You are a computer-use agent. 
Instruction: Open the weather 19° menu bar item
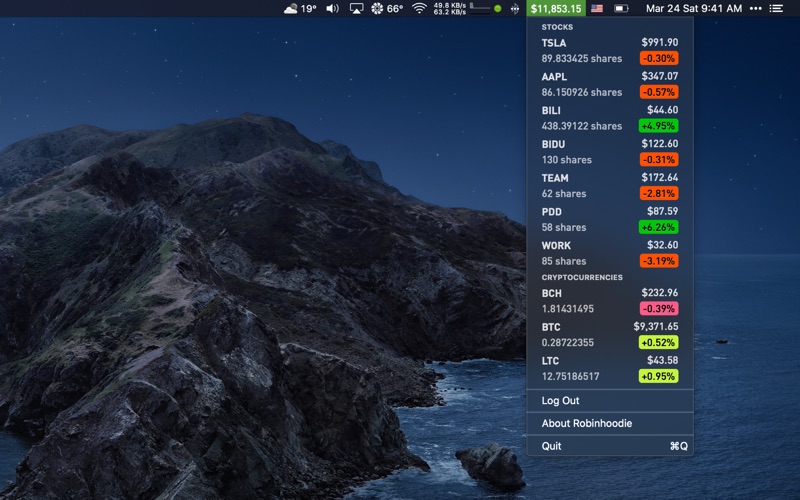[300, 8]
